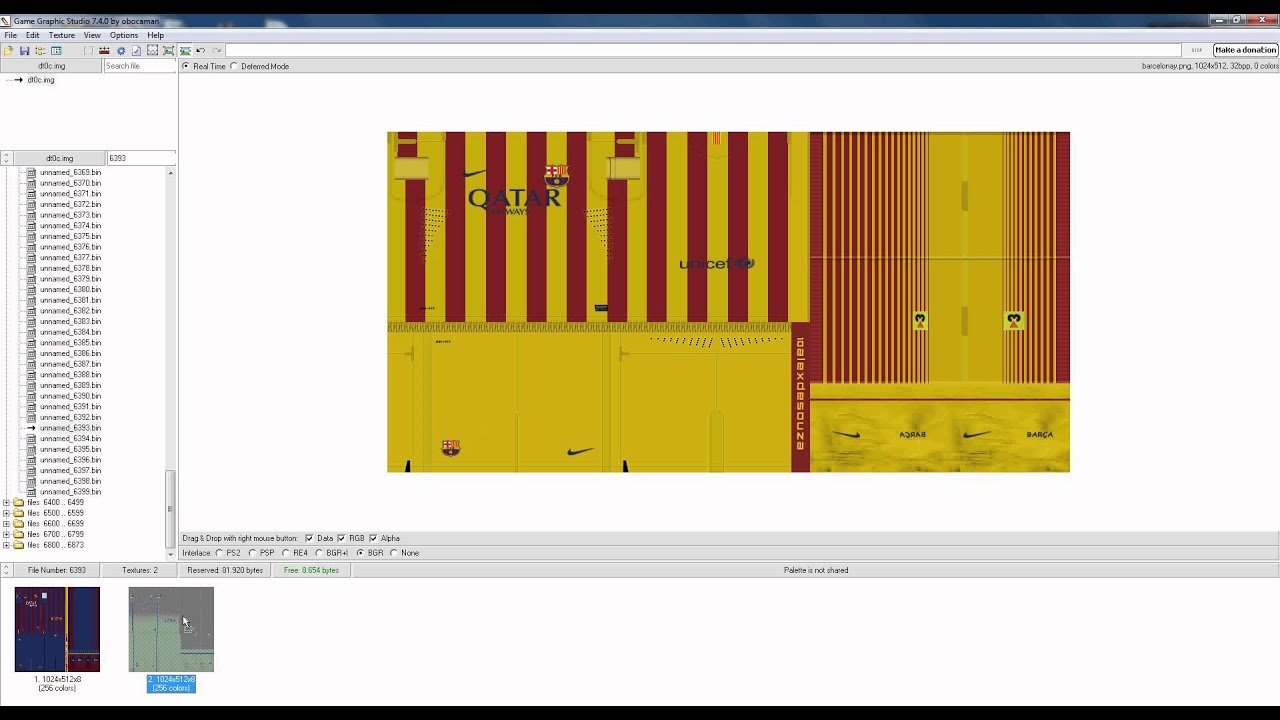Screen dimensions: 1280x720
Task: Open settings with the blue gear icon
Action: [x=121, y=50]
